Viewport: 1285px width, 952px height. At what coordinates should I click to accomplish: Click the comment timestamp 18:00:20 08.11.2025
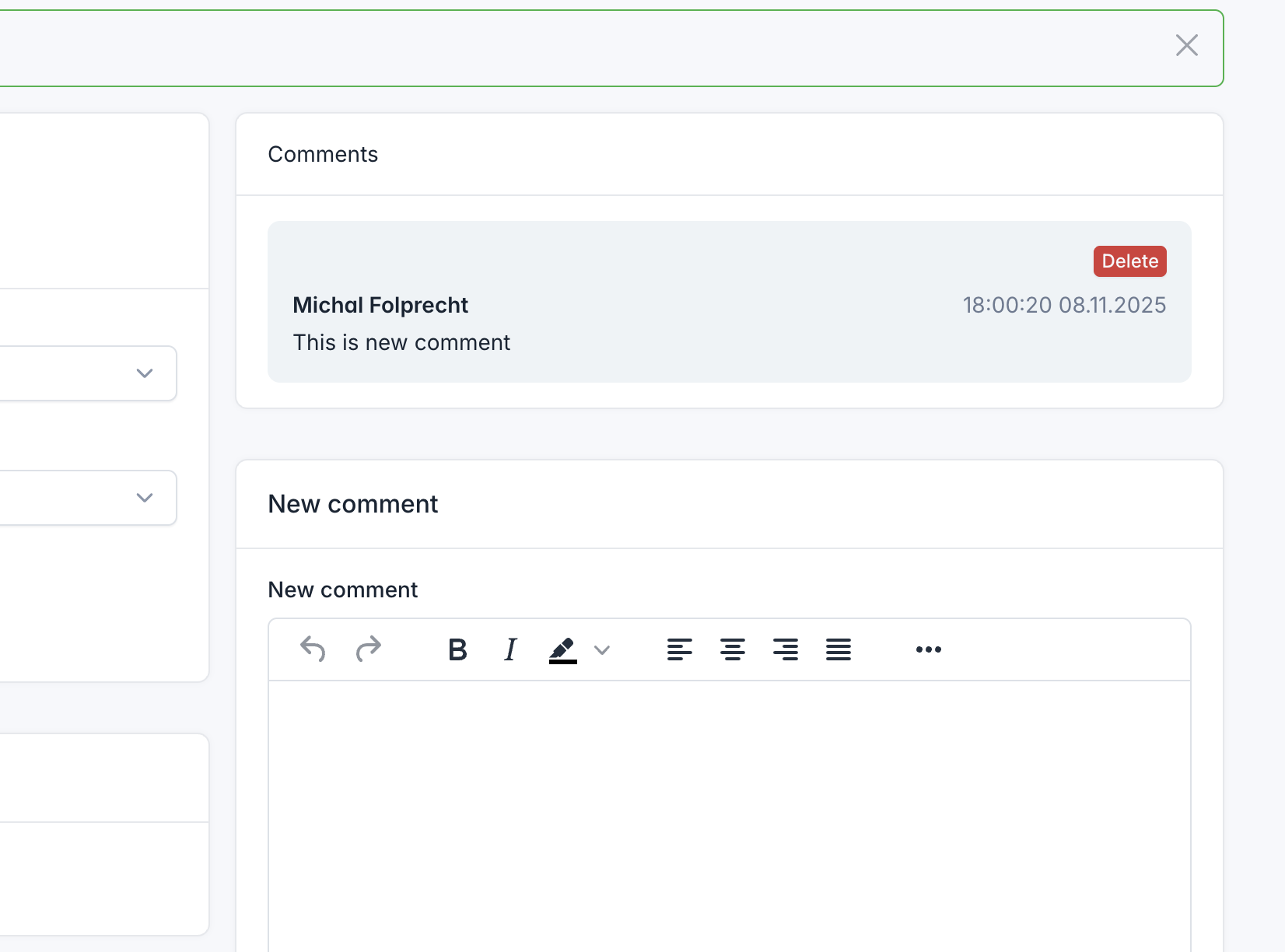(x=1064, y=305)
